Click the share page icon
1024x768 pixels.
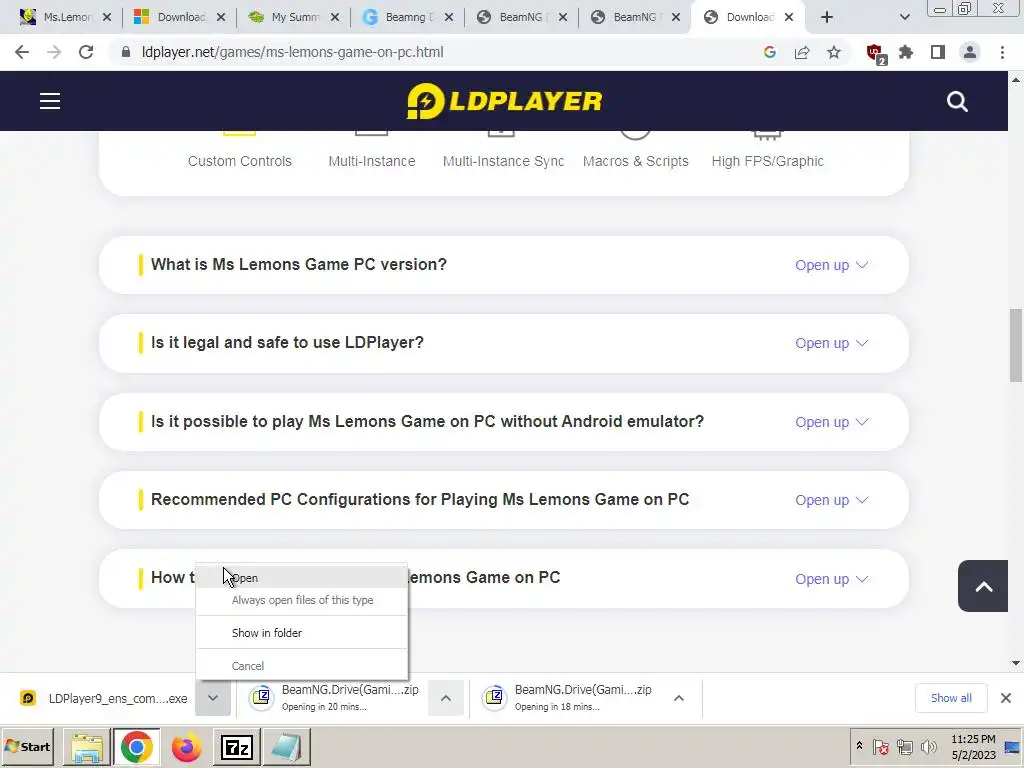pyautogui.click(x=801, y=52)
